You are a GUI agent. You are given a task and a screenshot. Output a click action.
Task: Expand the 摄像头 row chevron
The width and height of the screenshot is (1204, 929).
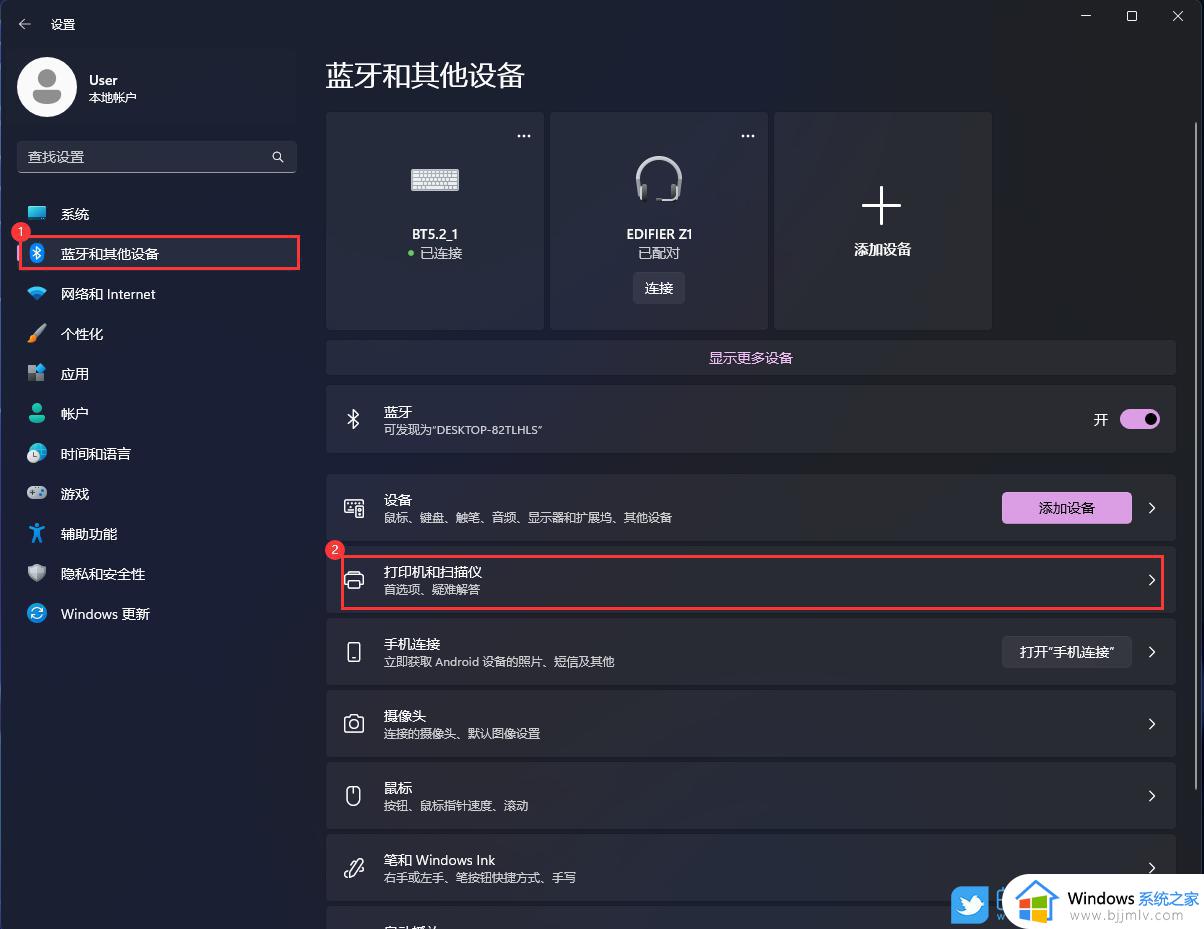[1152, 724]
